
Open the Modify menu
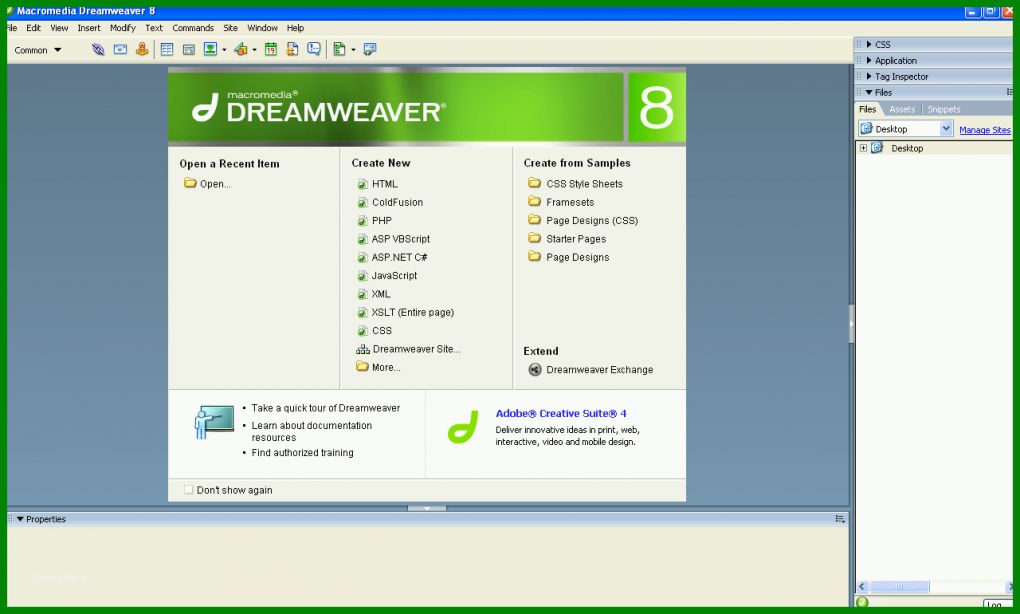pos(122,28)
